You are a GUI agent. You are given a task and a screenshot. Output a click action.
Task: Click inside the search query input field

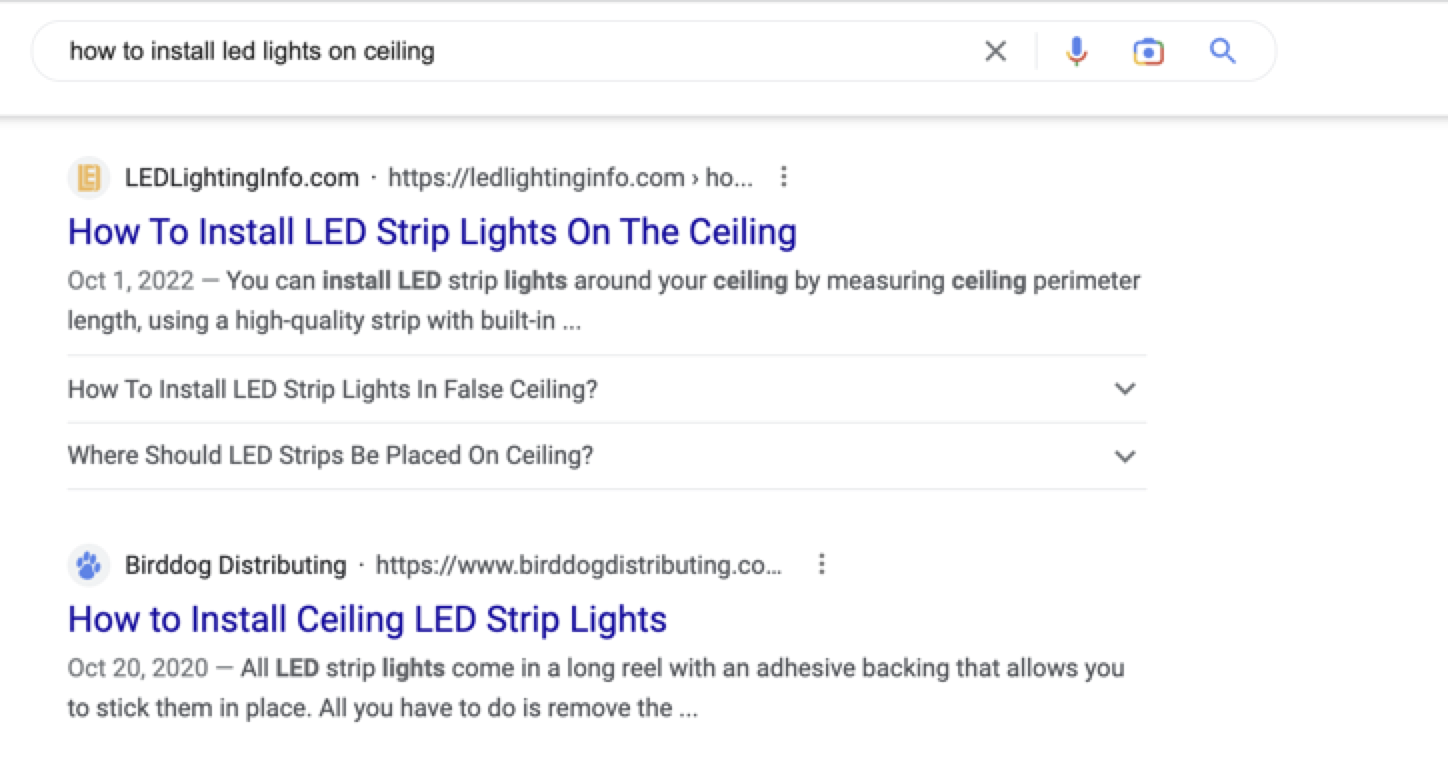[x=500, y=51]
